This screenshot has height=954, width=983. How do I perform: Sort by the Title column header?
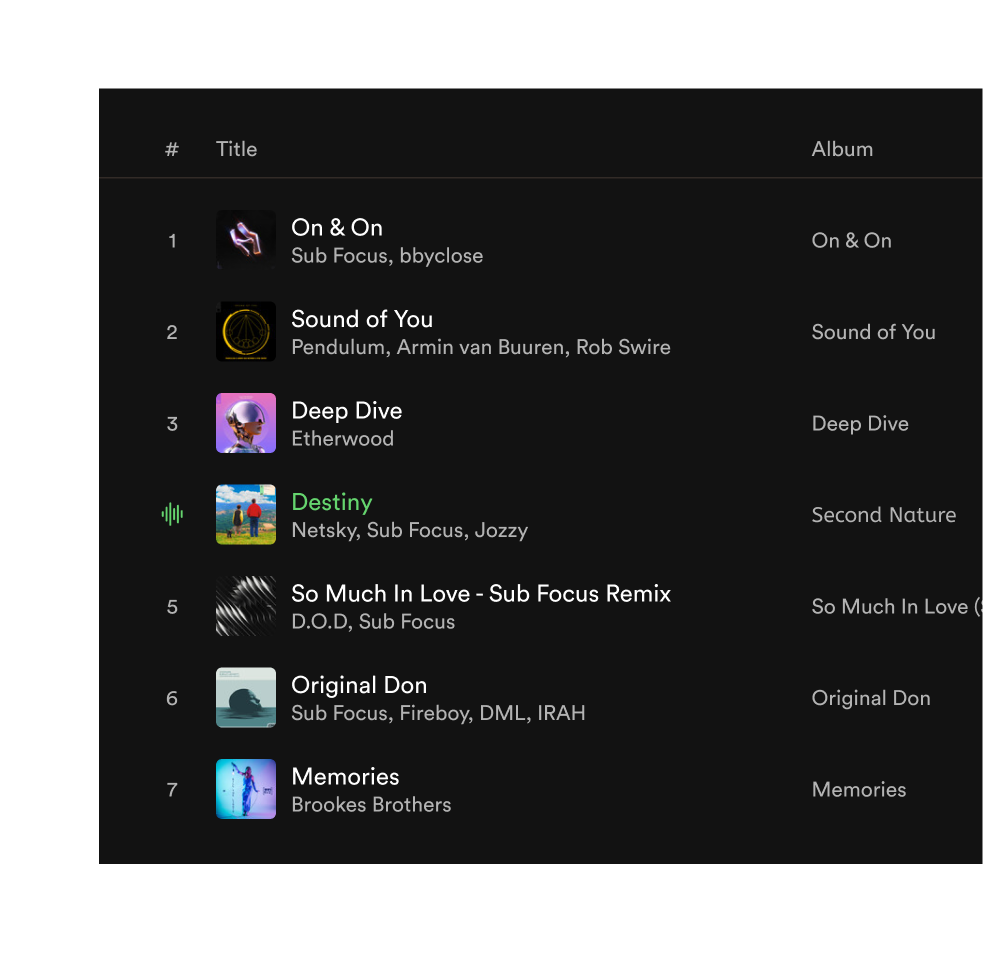point(236,148)
